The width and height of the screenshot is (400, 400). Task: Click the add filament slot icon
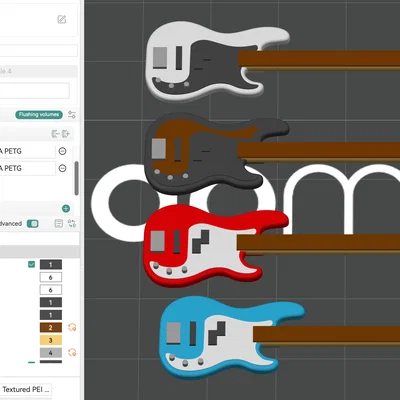point(66,134)
